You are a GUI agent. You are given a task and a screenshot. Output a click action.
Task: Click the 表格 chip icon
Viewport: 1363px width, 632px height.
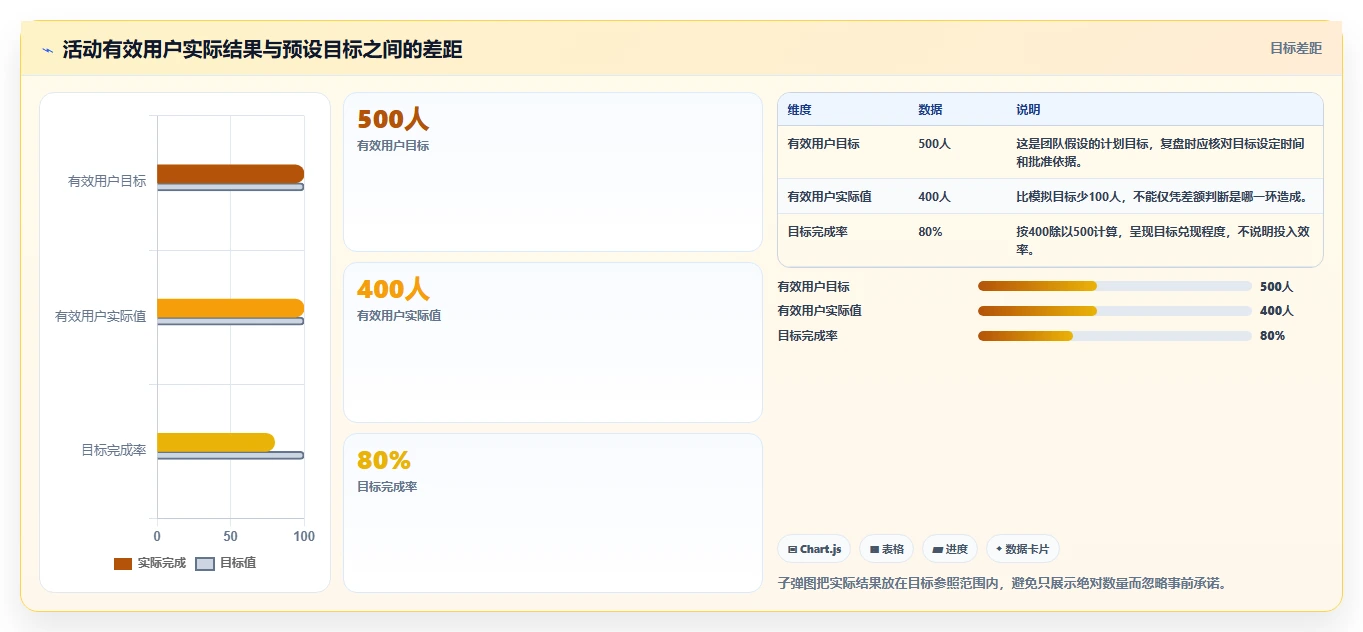875,549
